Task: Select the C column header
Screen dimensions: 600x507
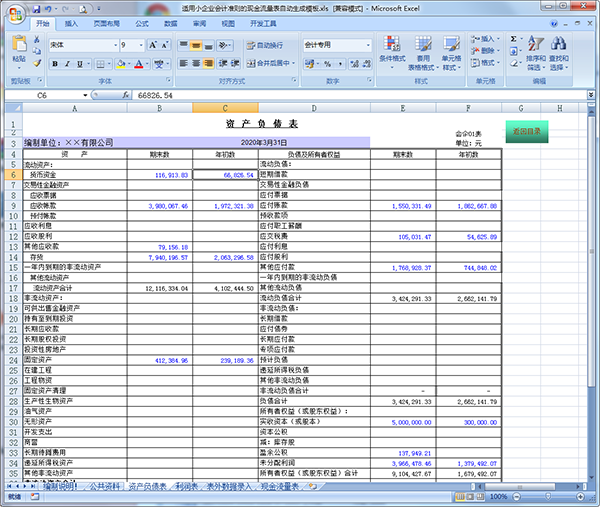Action: (x=225, y=108)
